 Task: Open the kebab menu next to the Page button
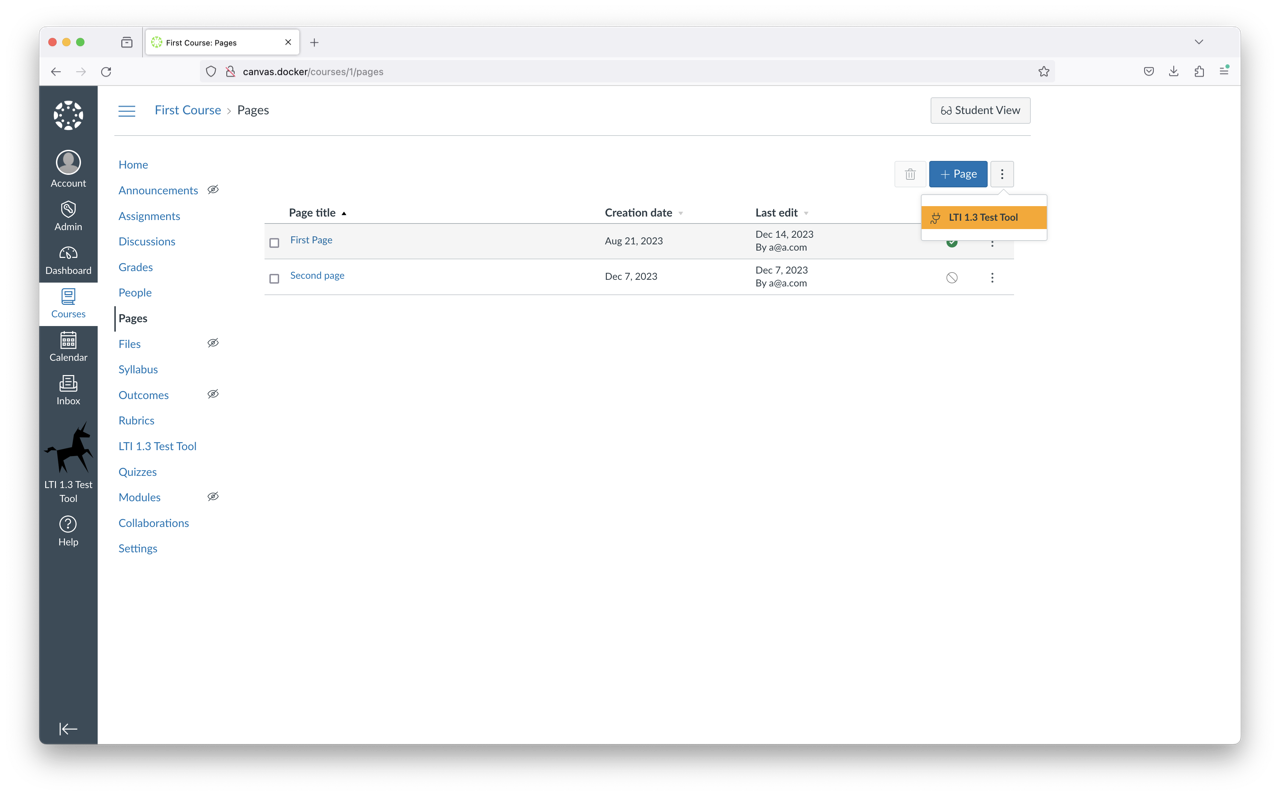(1002, 173)
